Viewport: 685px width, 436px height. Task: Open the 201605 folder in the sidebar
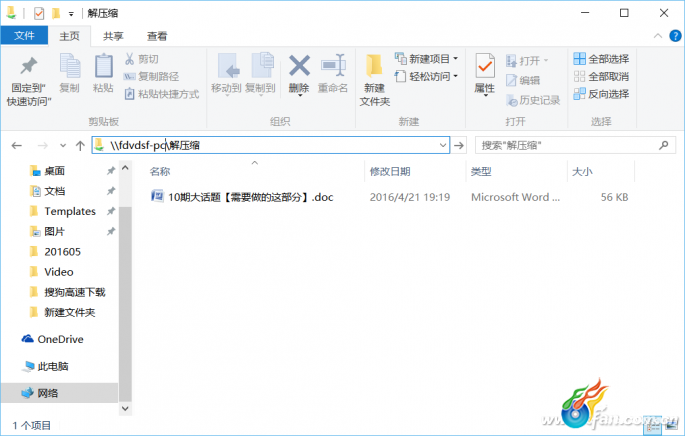click(x=62, y=252)
